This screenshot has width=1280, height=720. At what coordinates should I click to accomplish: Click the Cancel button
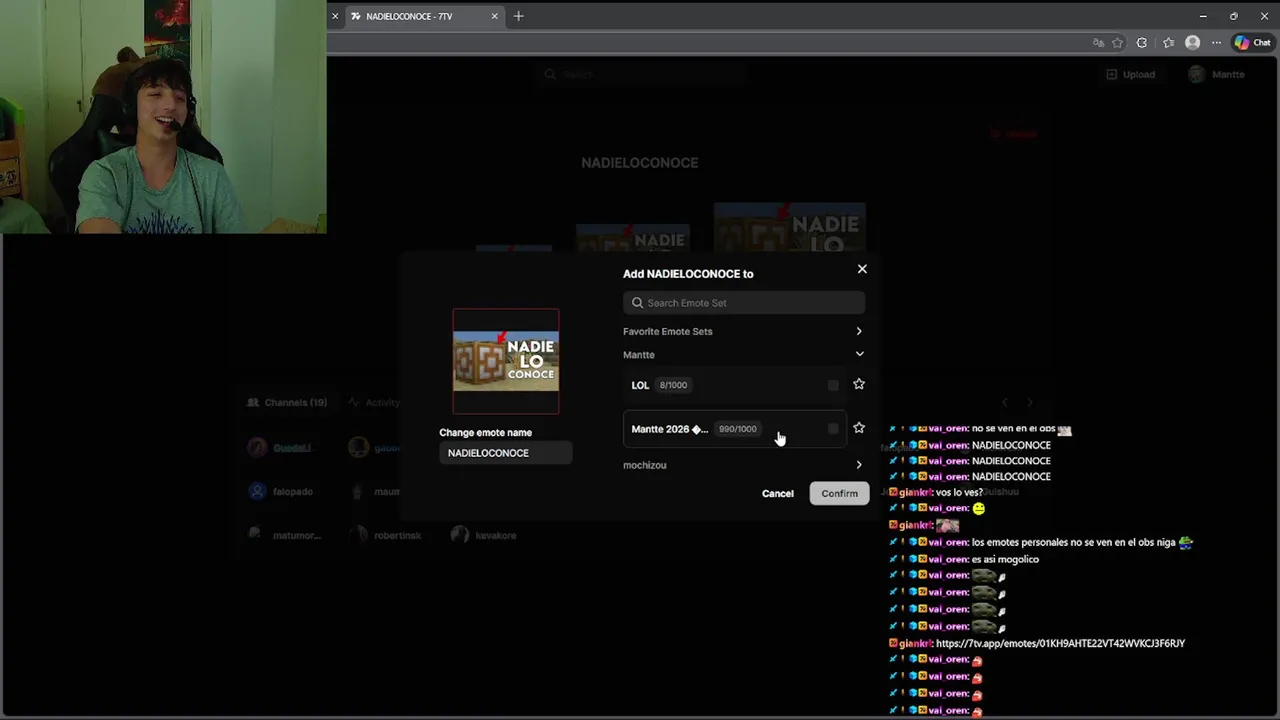point(778,493)
